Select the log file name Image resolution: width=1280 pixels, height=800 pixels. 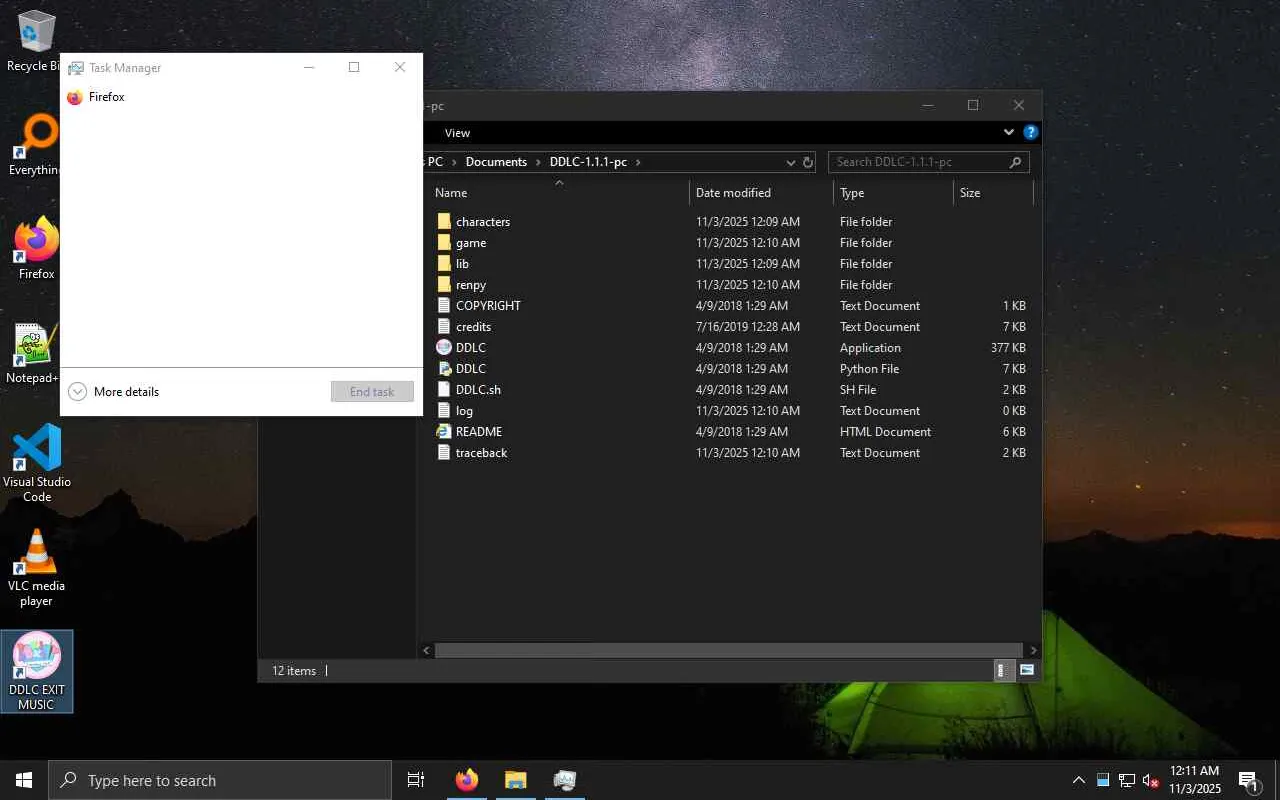[x=464, y=411]
